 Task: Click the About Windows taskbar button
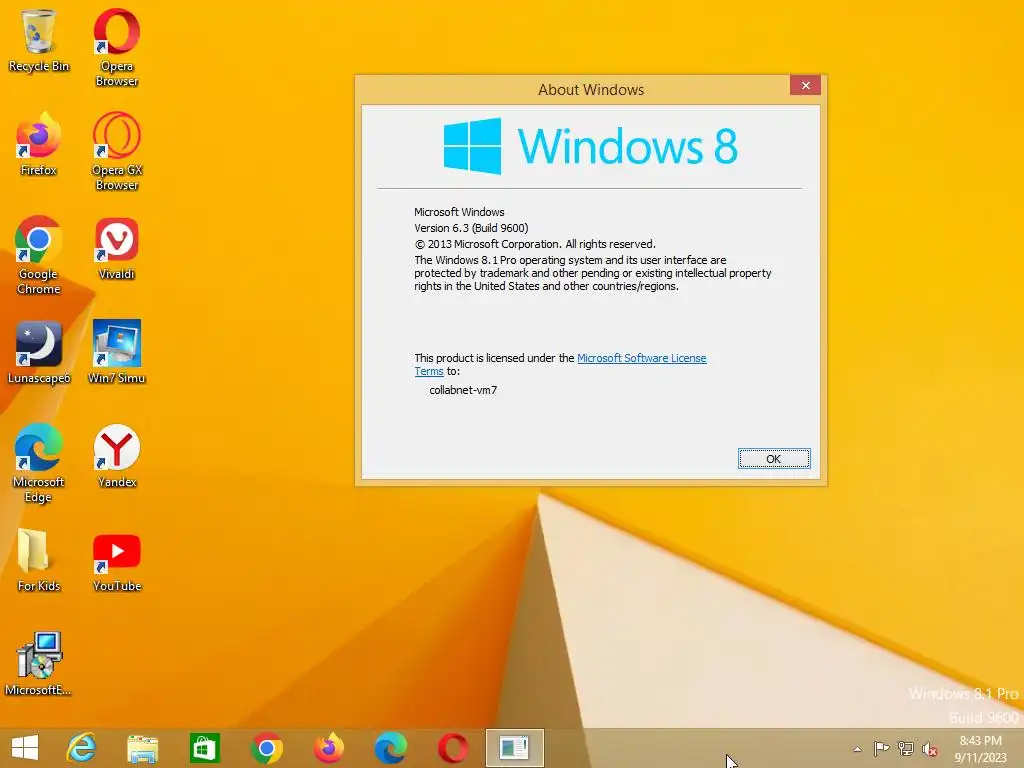515,748
